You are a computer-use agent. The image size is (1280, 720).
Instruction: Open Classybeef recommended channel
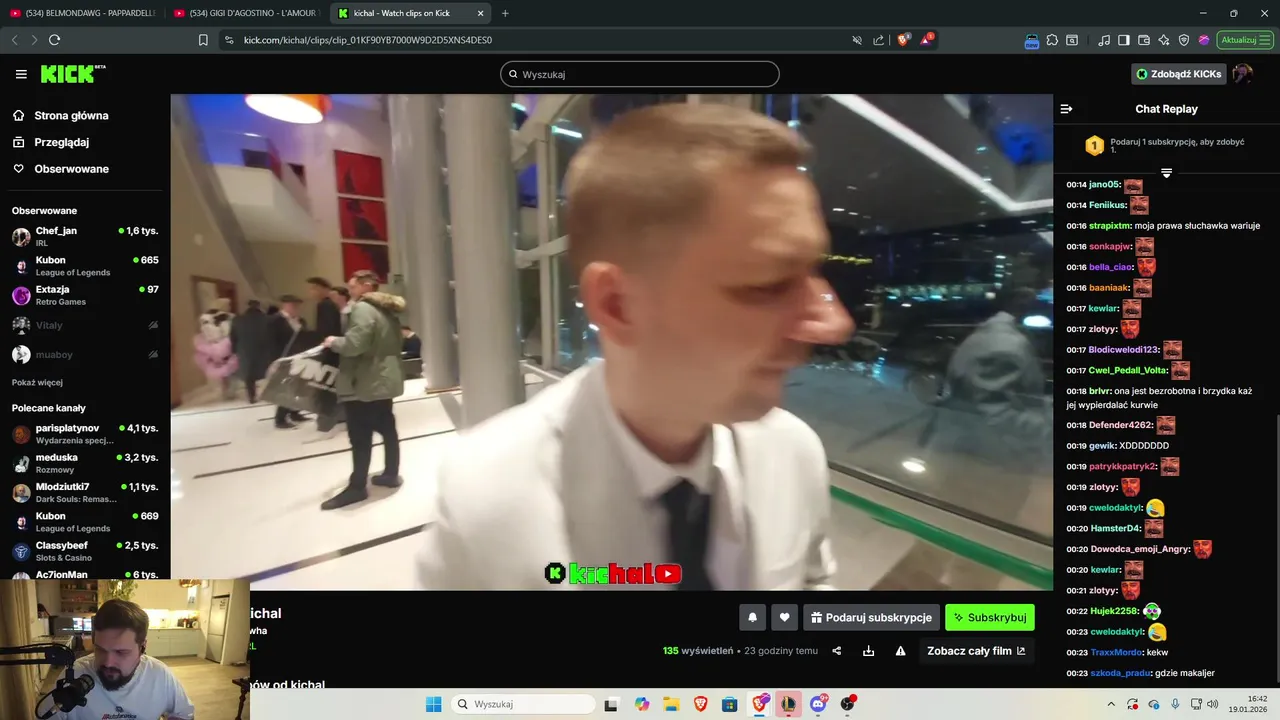85,551
